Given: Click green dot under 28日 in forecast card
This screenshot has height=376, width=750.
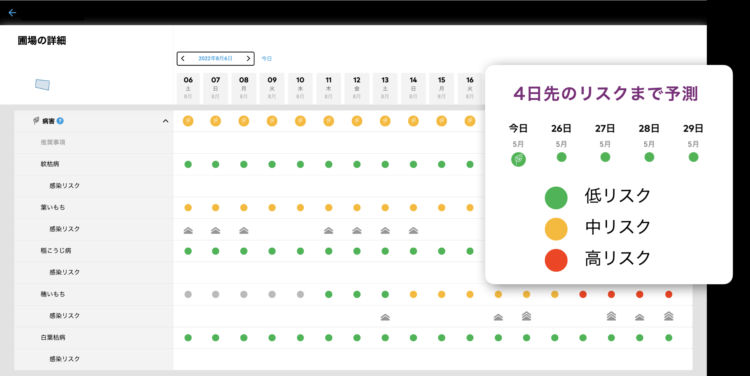Looking at the screenshot, I should (x=649, y=157).
